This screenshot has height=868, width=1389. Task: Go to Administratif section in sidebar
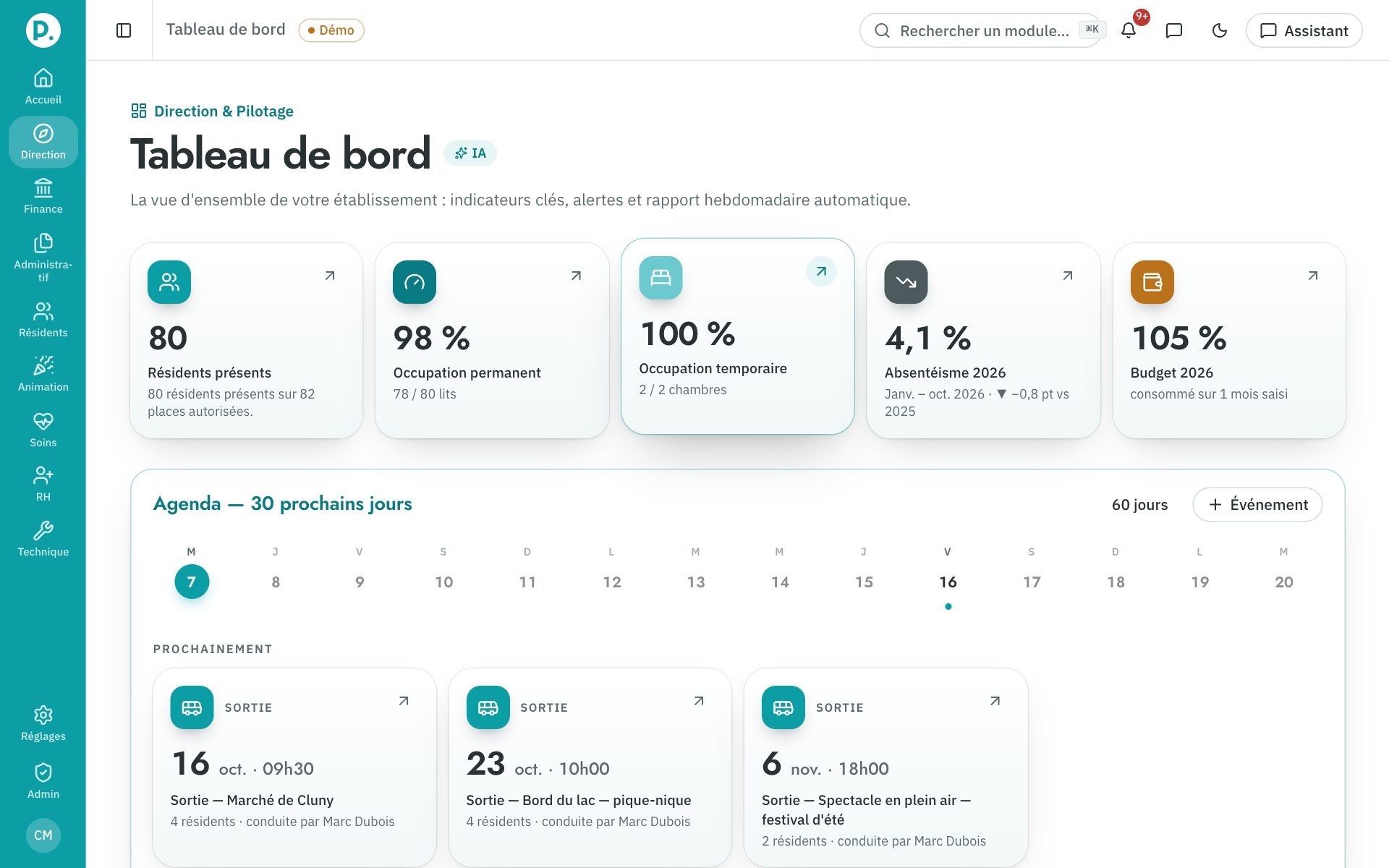pos(43,258)
